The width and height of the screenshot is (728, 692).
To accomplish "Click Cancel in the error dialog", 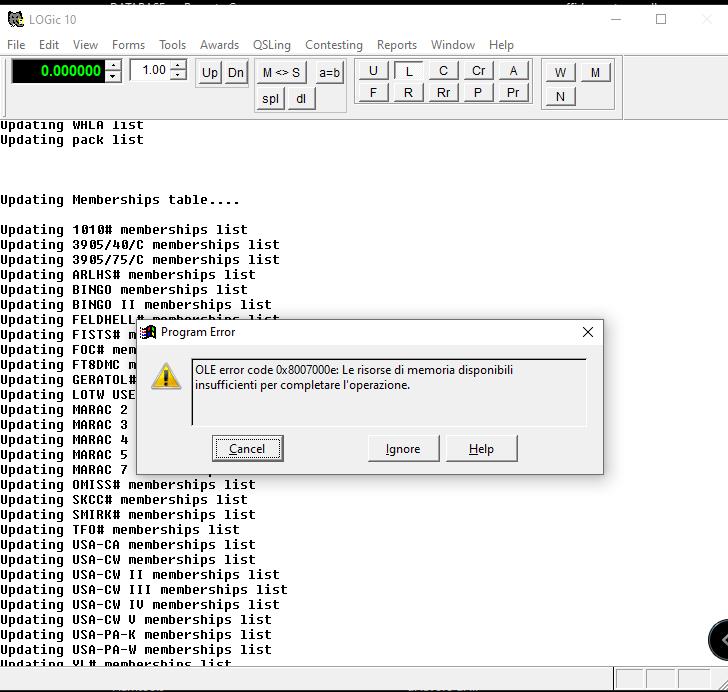I will click(247, 449).
